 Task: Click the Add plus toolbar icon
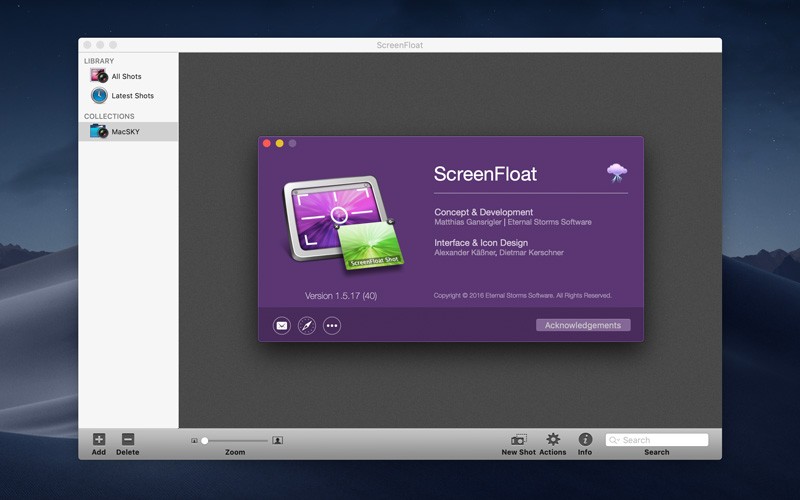(x=99, y=439)
